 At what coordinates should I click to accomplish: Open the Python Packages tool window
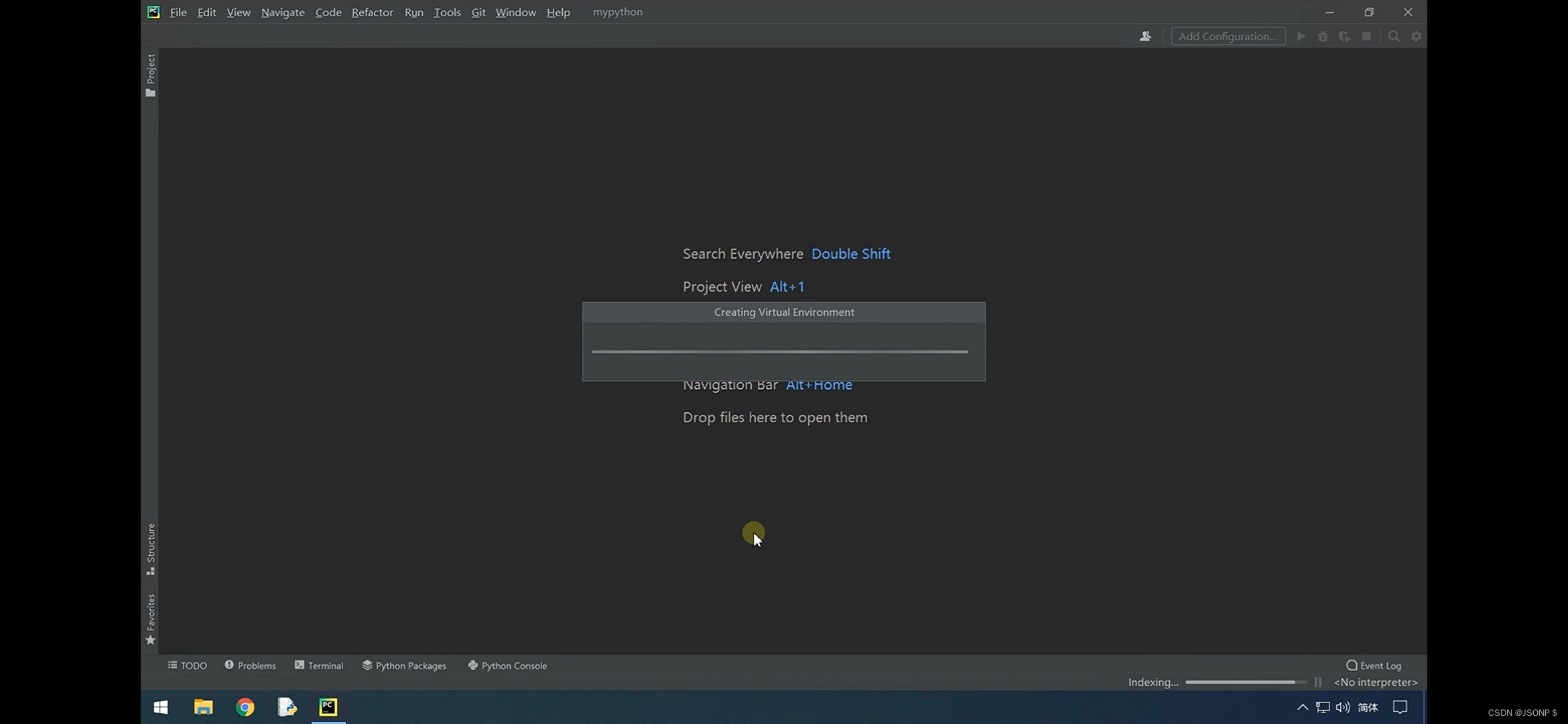point(404,665)
